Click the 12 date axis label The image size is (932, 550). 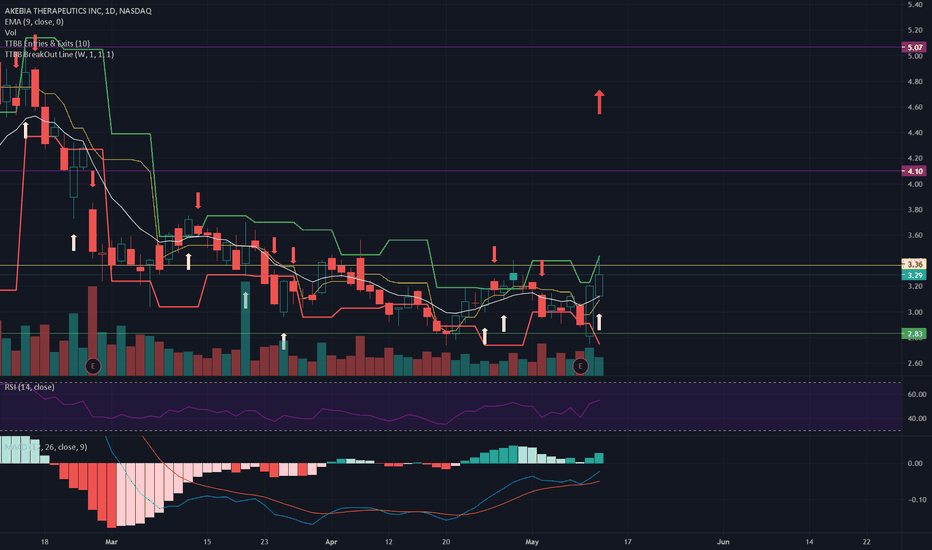pos(389,542)
